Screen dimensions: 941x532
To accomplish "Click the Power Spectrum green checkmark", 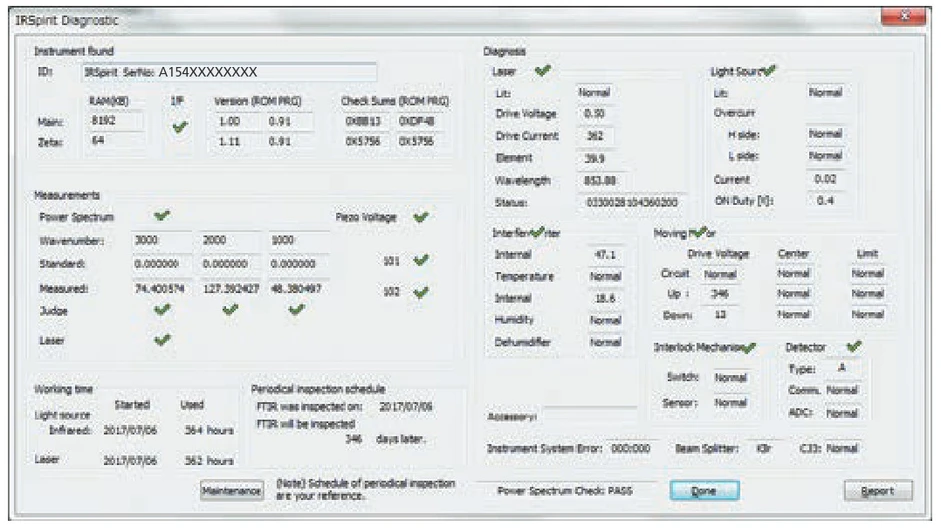I will click(163, 214).
